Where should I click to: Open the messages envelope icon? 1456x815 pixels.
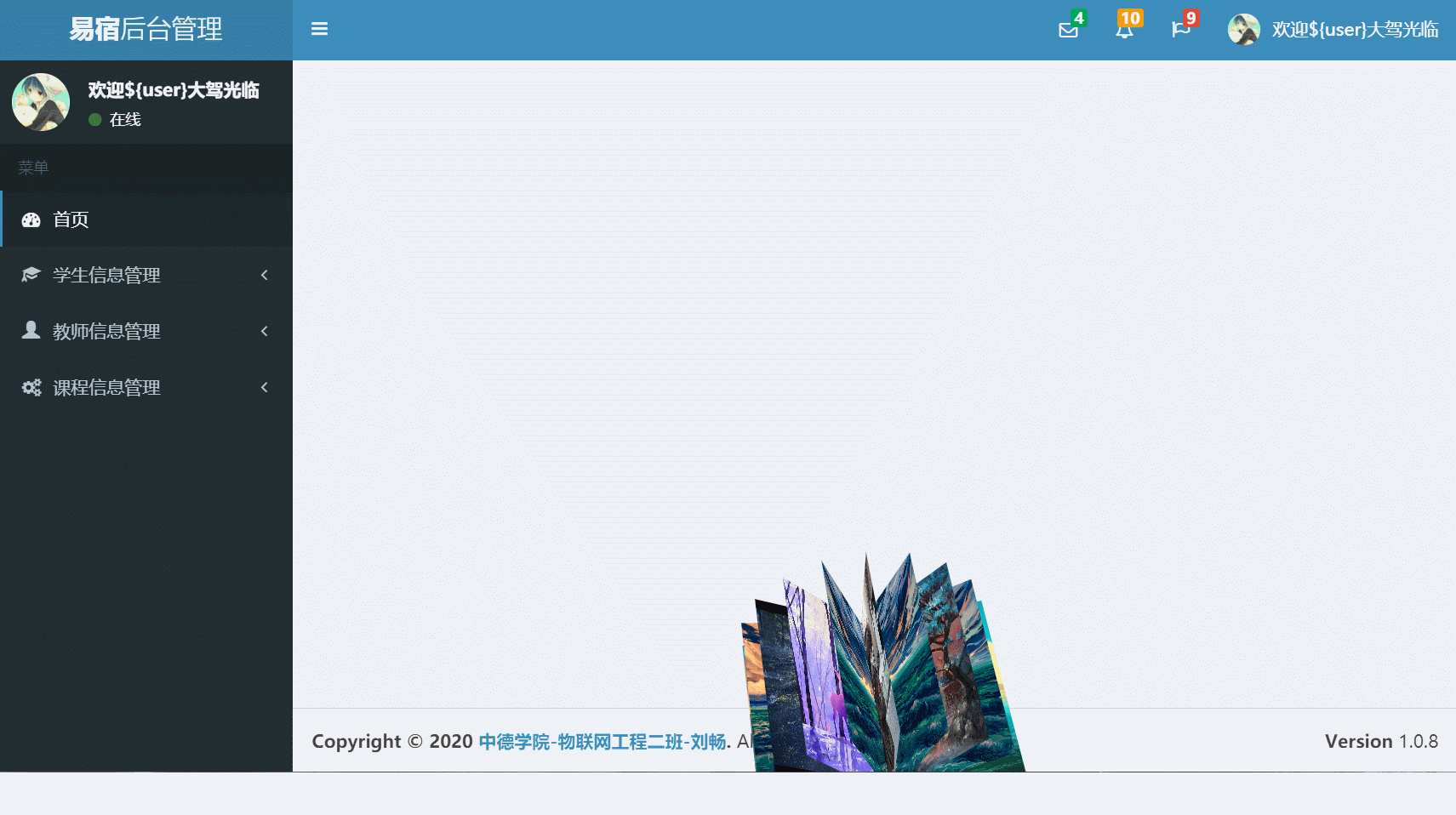click(1068, 31)
